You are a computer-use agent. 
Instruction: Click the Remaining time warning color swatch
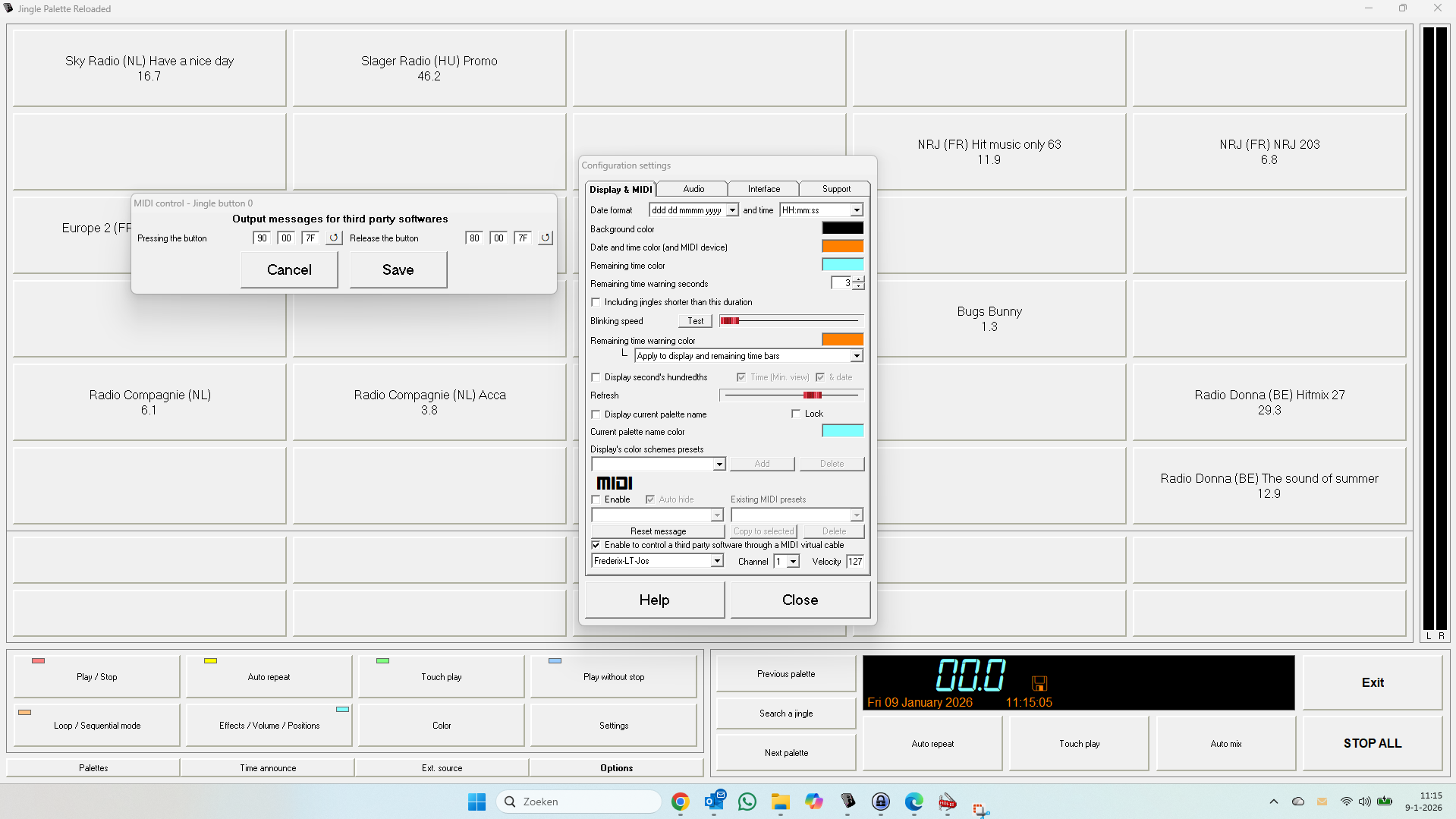click(841, 339)
